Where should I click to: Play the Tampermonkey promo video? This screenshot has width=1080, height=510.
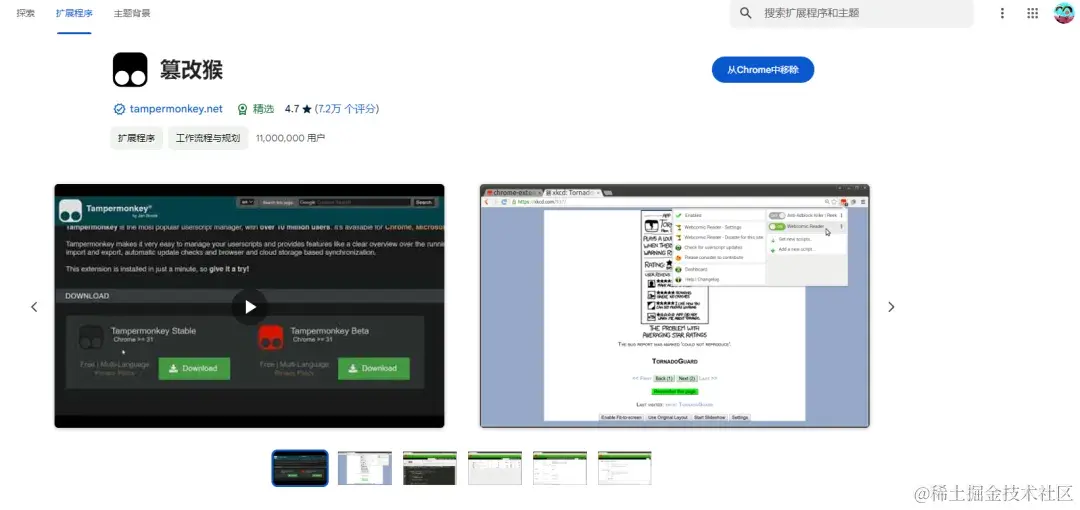pyautogui.click(x=249, y=307)
